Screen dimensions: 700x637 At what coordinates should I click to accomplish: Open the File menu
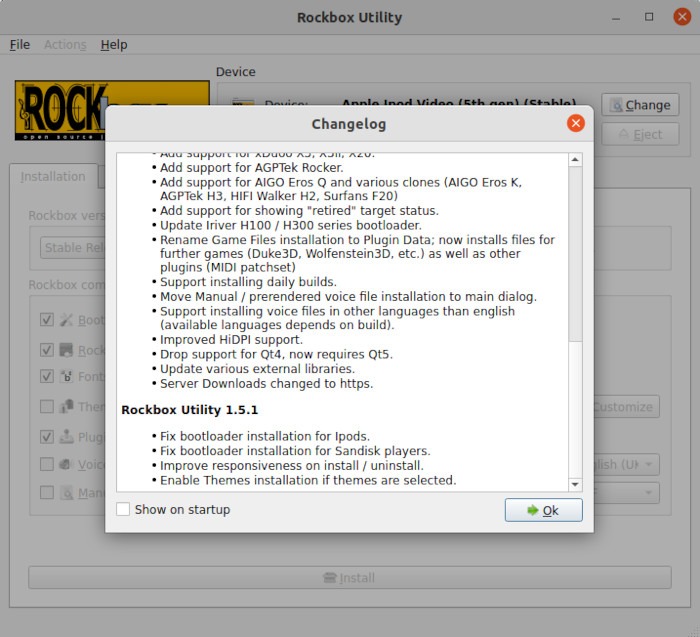pos(20,45)
